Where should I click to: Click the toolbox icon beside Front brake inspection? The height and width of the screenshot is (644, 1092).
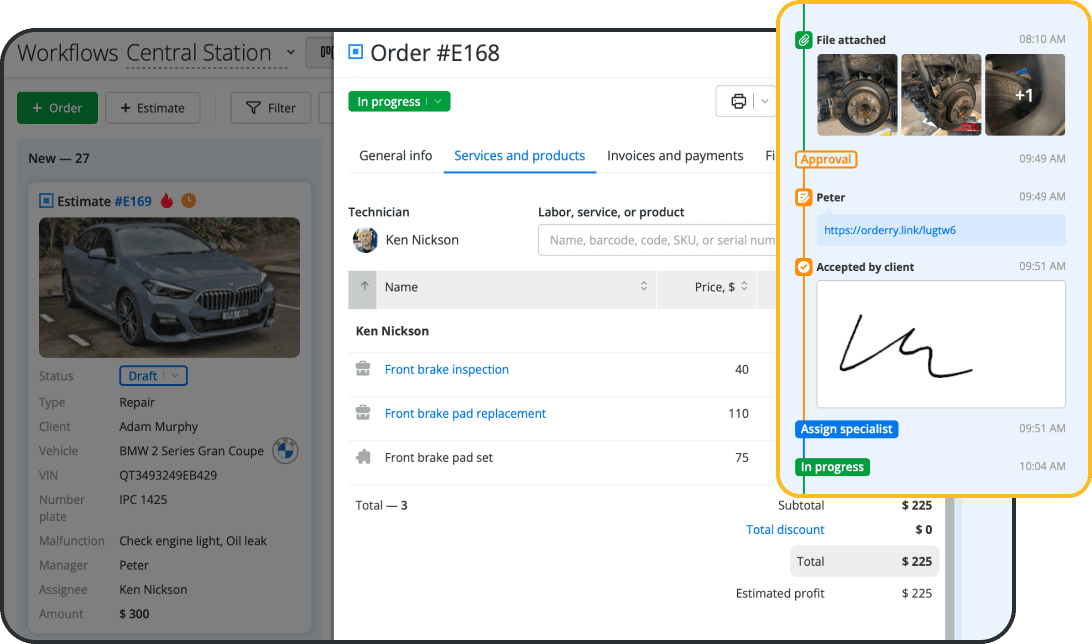click(x=363, y=369)
